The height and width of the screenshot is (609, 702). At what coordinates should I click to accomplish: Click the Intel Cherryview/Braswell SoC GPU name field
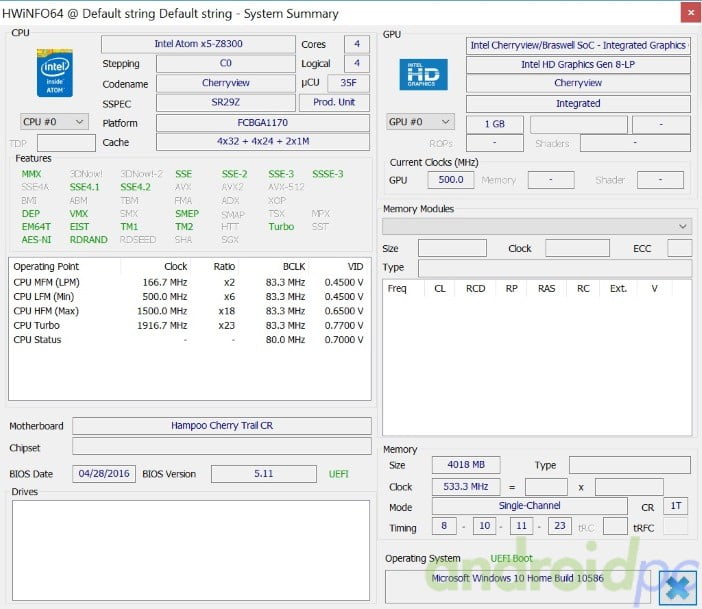[578, 46]
